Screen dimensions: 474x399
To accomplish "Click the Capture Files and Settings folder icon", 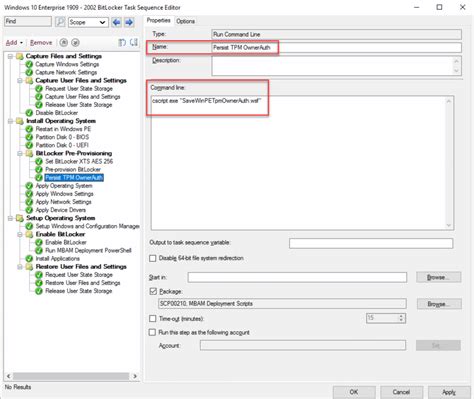I will 20,56.
